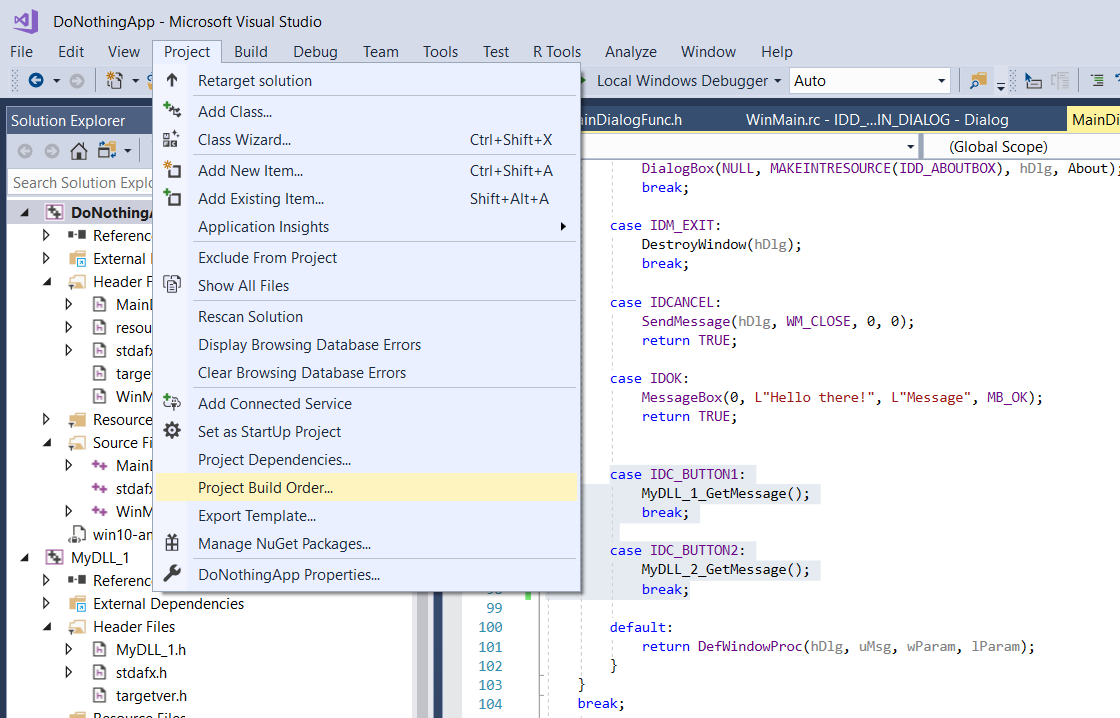Click the gear icon beside Set as StartUp Project

pos(172,431)
